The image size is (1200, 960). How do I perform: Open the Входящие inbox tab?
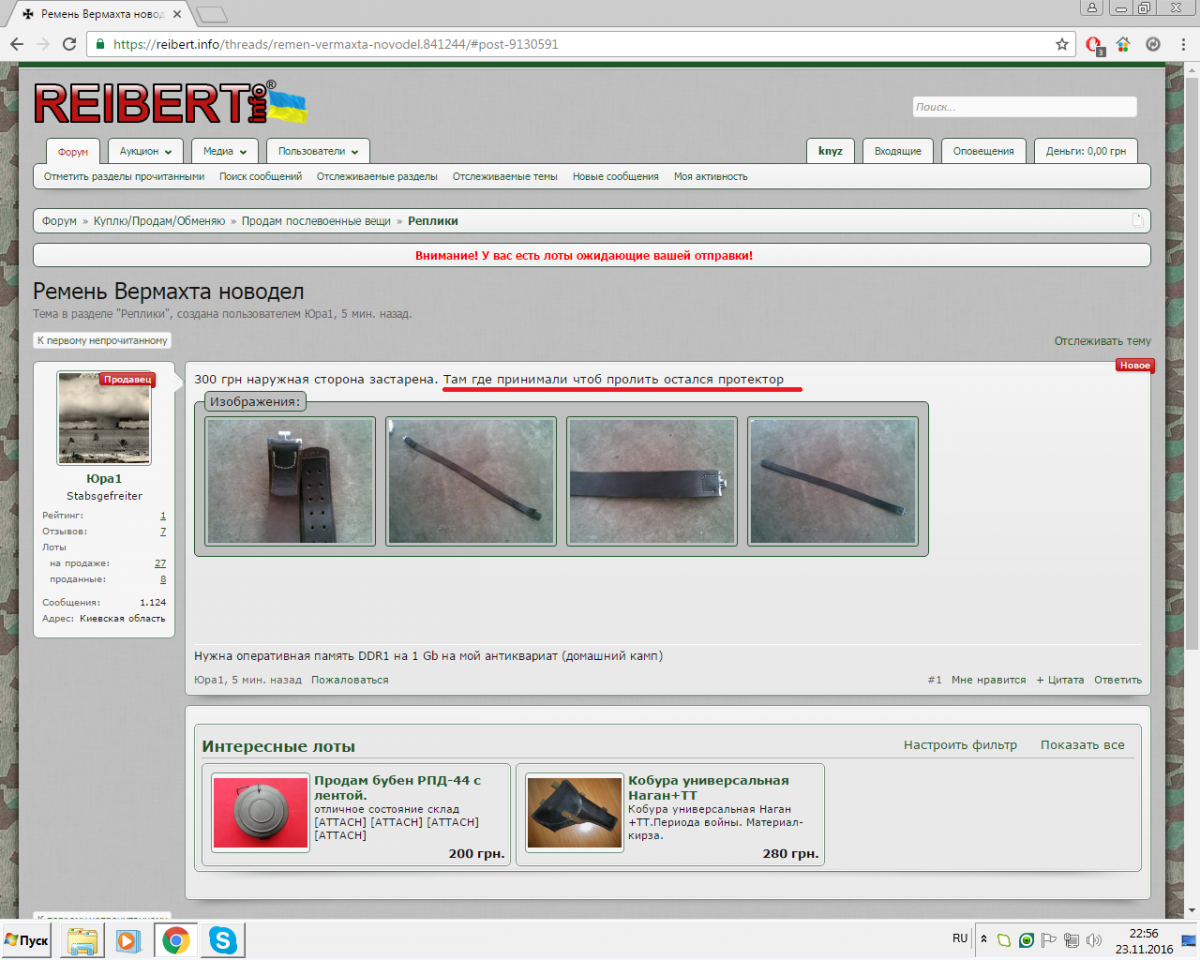tap(897, 151)
